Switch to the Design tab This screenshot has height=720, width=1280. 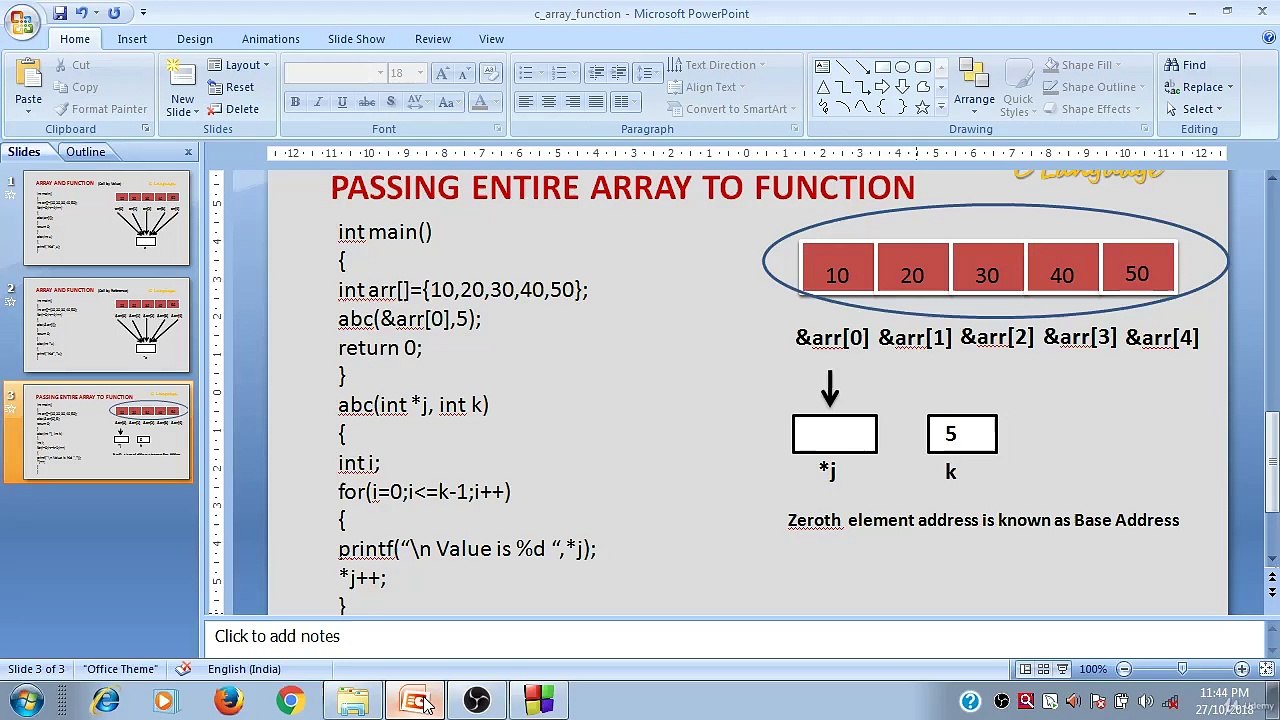pos(195,39)
